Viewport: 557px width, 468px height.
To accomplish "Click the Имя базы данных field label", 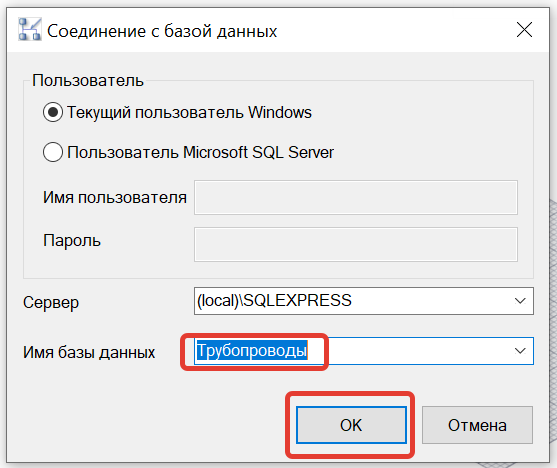I will 89,353.
